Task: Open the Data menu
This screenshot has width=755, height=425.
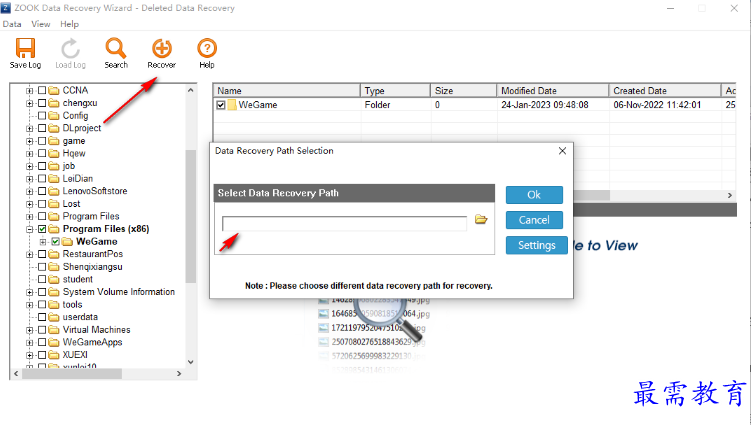Action: pos(12,24)
